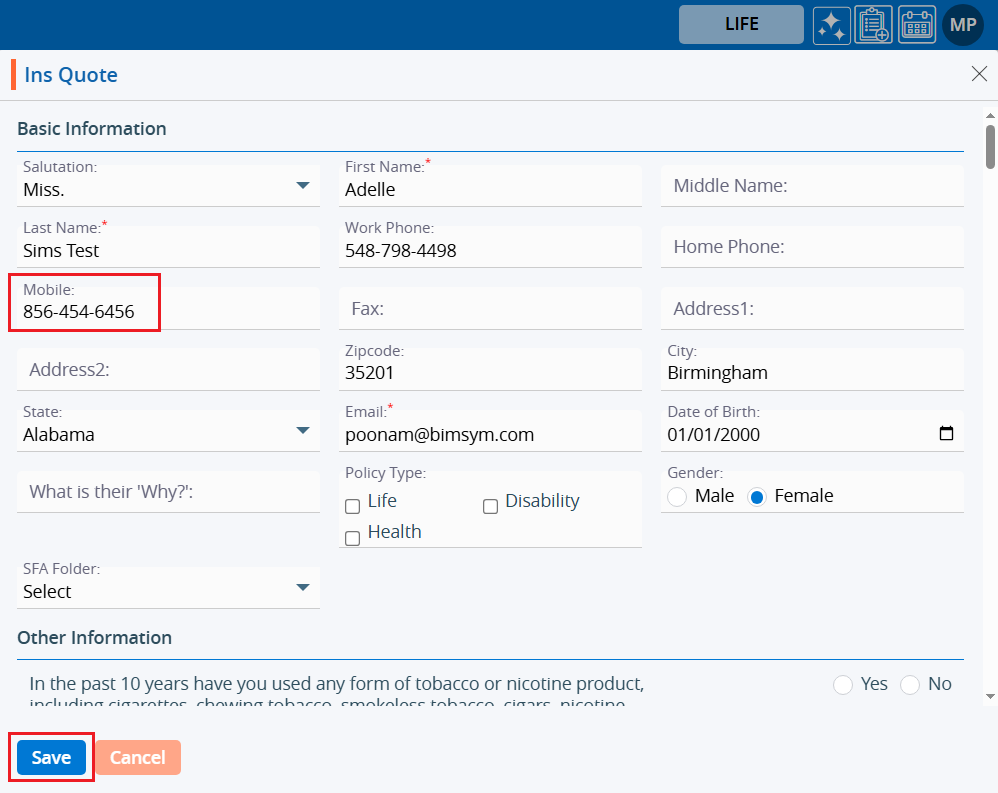Expand the SFA Folder dropdown
The width and height of the screenshot is (998, 793).
coord(302,588)
